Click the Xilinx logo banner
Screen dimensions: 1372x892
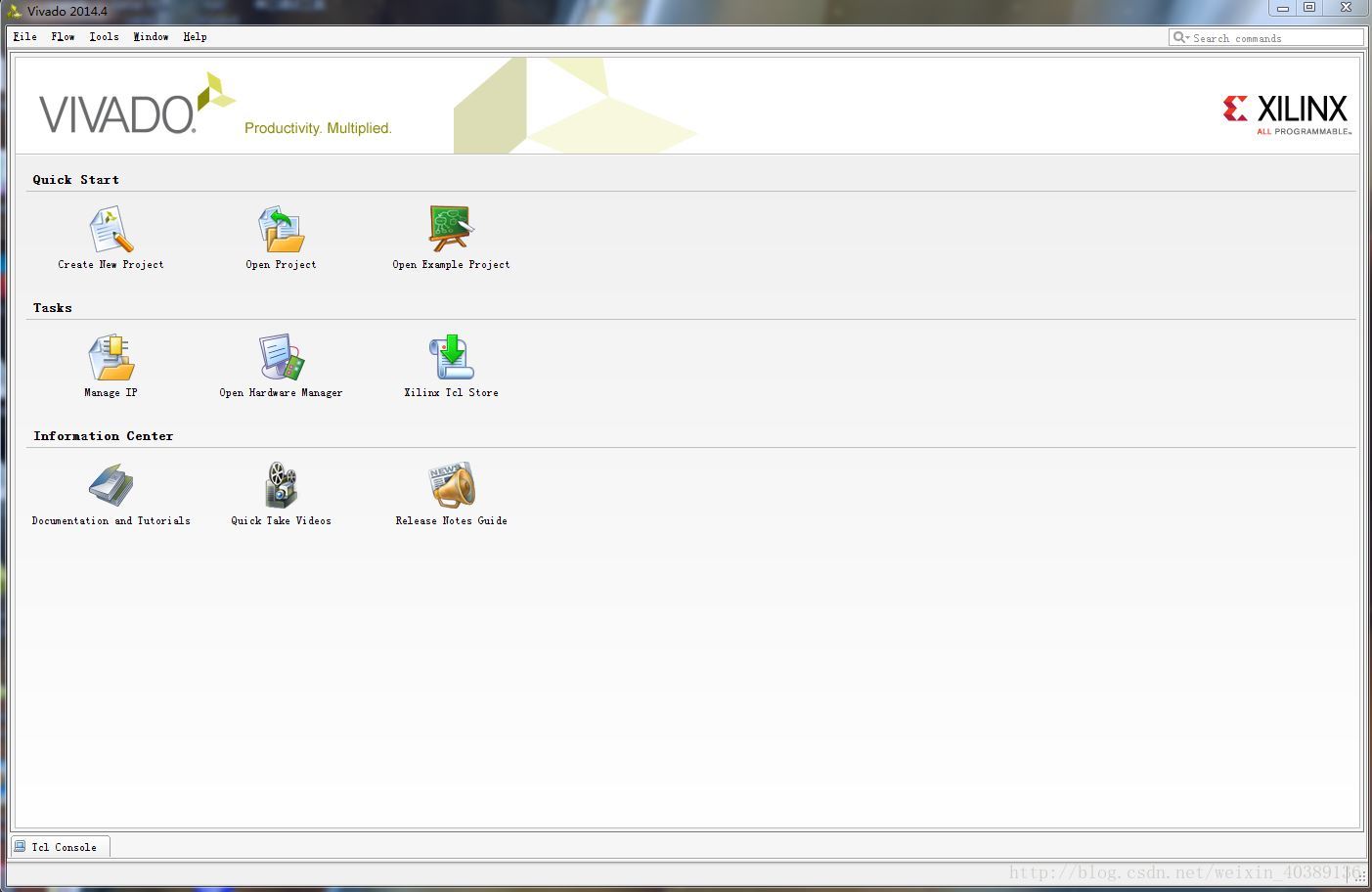[1287, 114]
